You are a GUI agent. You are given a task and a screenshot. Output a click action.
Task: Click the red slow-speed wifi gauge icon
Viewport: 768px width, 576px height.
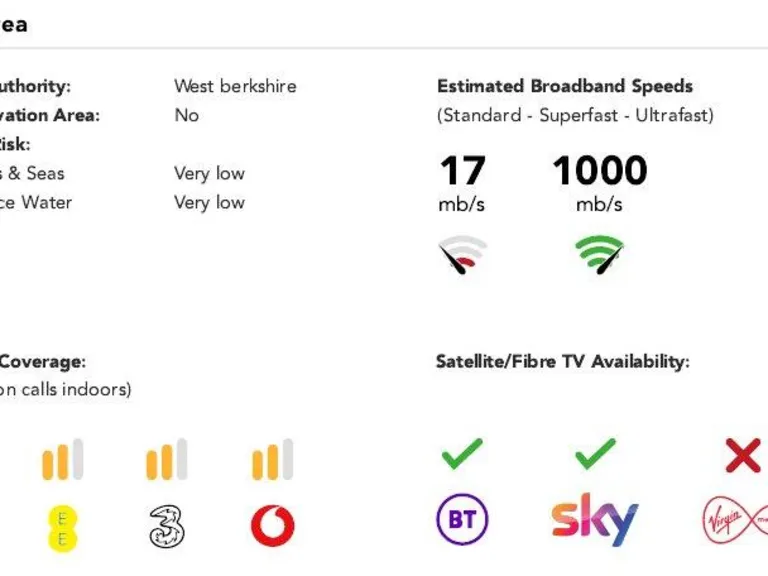click(462, 255)
